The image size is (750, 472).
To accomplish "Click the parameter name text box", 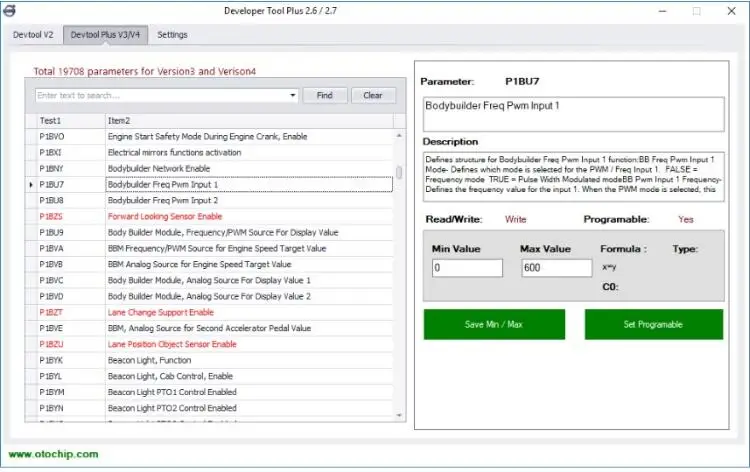I will (574, 114).
